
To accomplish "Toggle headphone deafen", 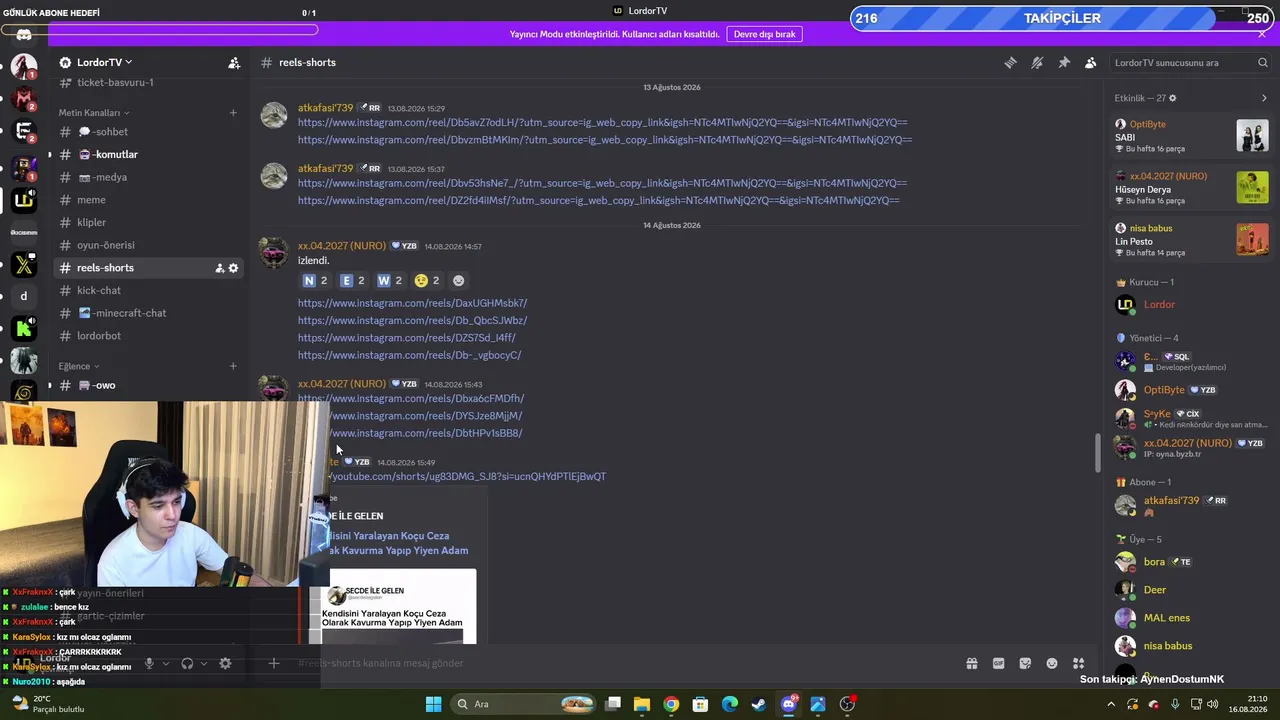I will pos(187,663).
